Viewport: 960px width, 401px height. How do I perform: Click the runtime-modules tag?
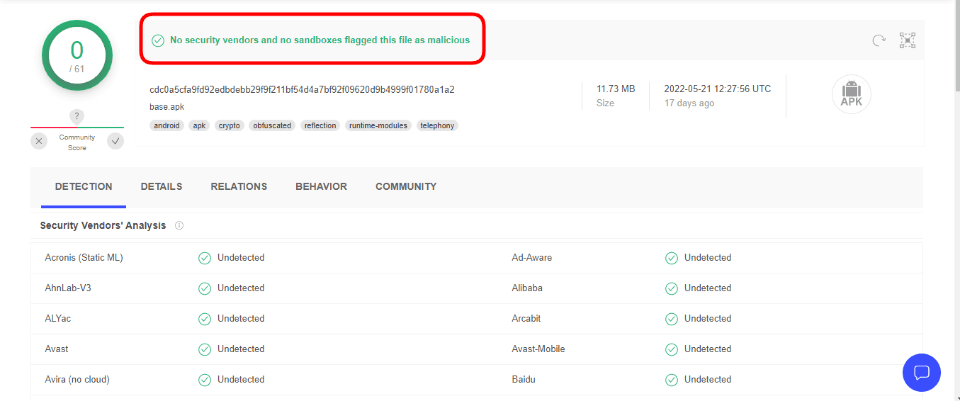pos(378,126)
